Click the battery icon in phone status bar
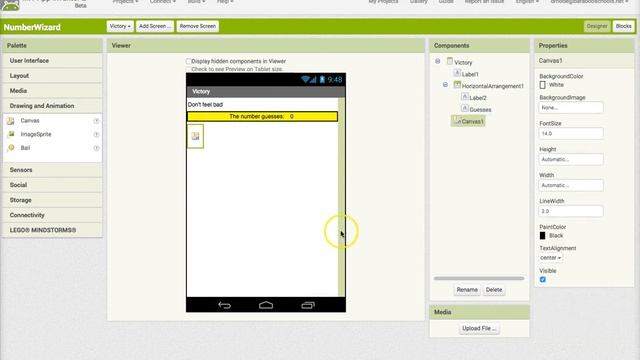The image size is (640, 360). click(322, 79)
